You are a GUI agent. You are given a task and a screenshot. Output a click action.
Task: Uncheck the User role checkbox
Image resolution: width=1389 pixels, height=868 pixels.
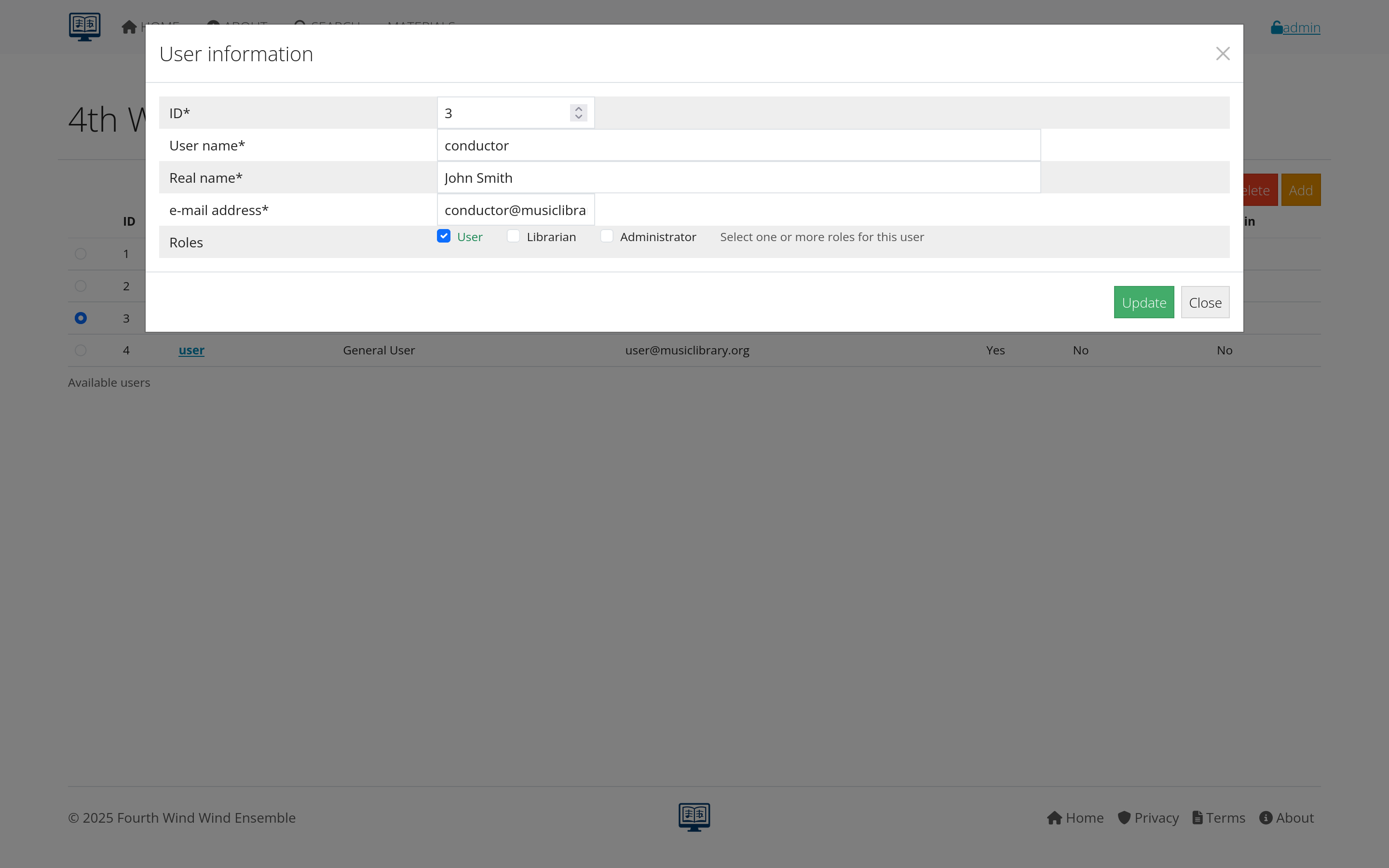[443, 236]
